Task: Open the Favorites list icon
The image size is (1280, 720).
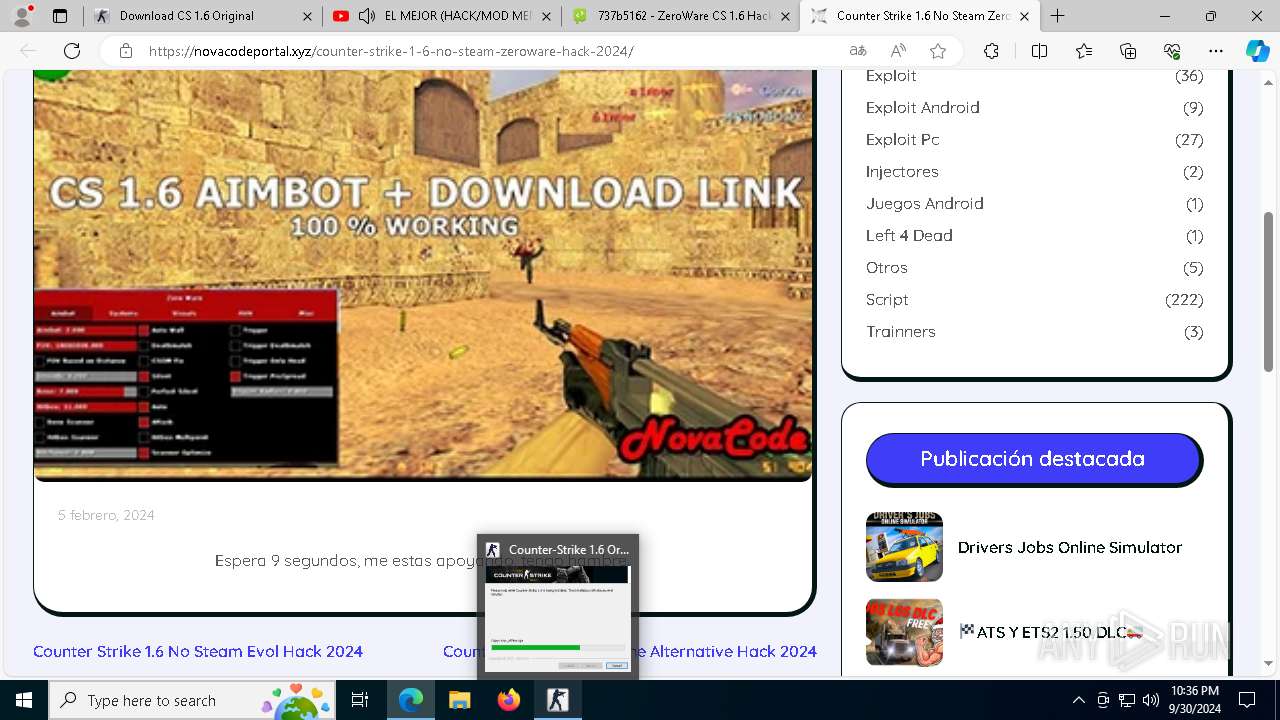Action: 1084,51
